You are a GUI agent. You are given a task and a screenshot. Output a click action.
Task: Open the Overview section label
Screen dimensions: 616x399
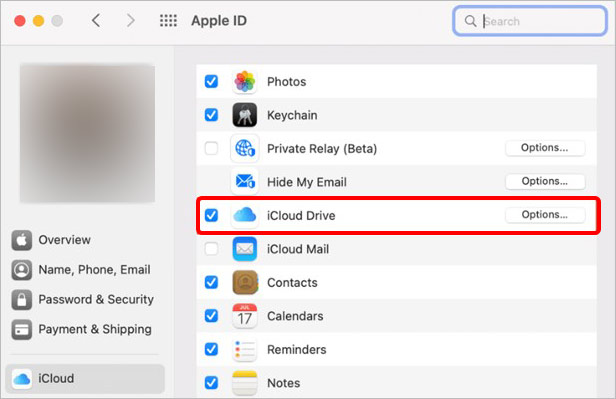tap(64, 240)
